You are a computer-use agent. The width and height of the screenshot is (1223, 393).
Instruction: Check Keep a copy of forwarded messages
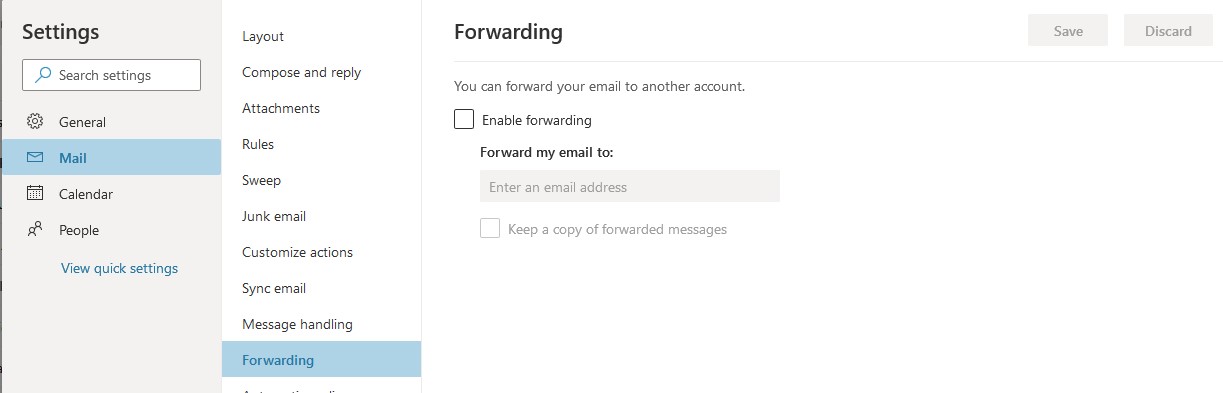click(x=490, y=229)
